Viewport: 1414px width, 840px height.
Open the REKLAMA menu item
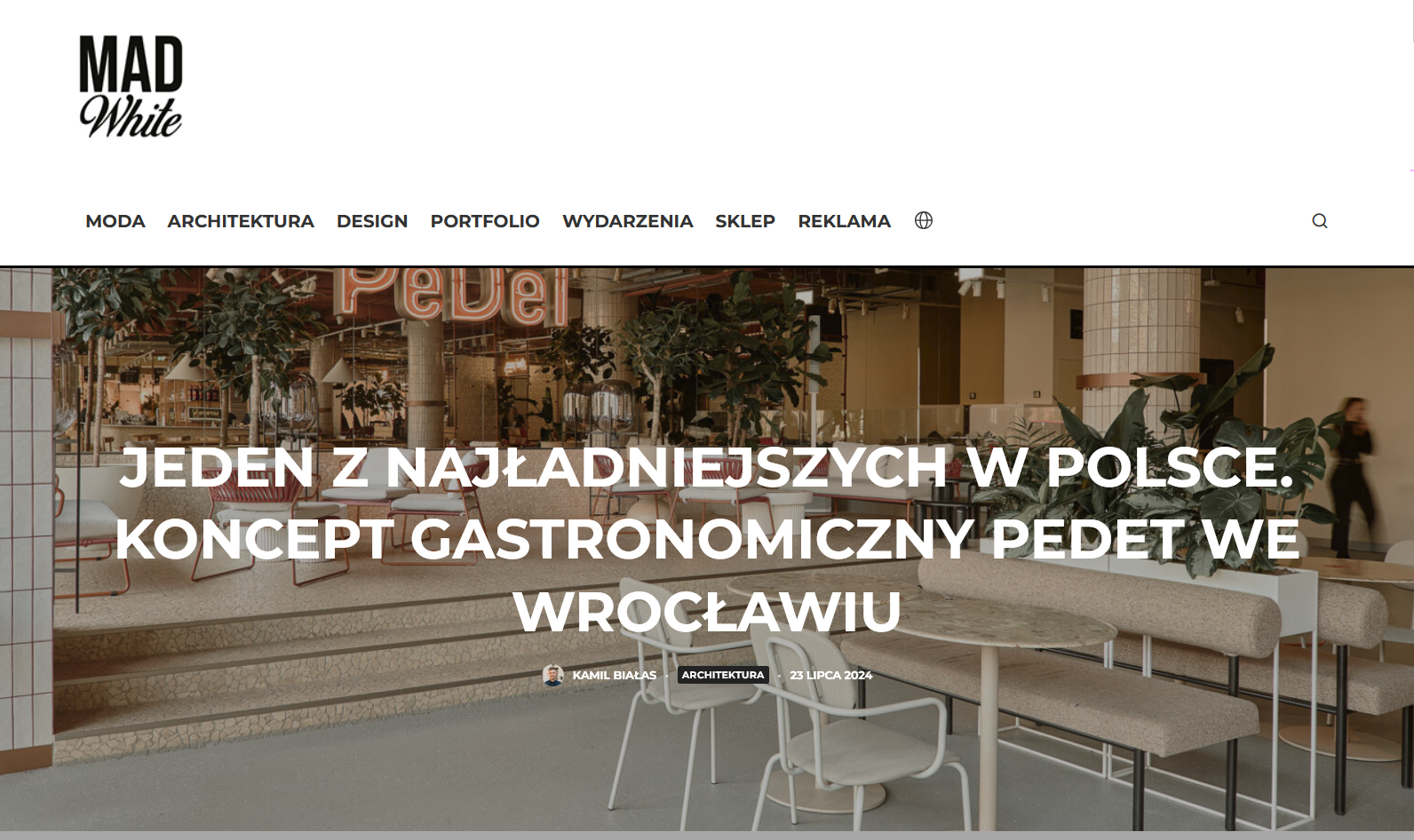tap(844, 221)
